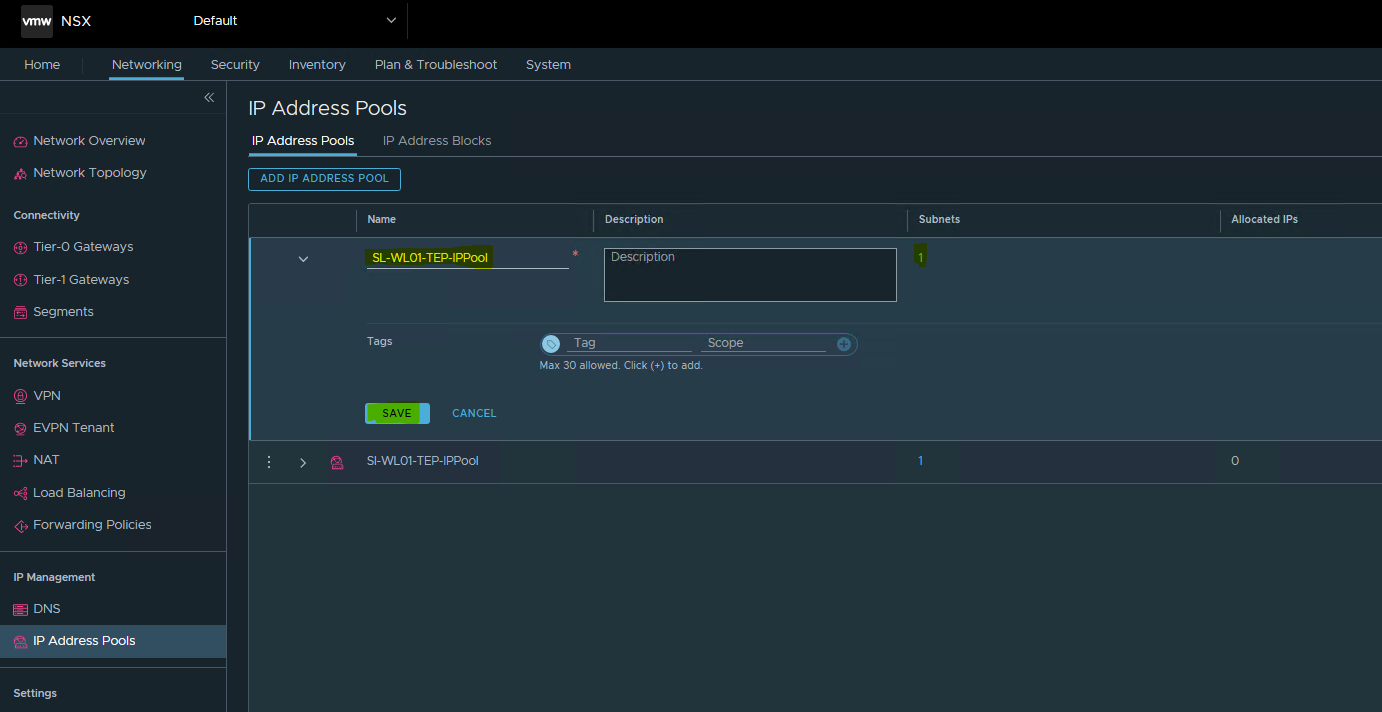Open the Plan & Troubleshoot tab

436,64
